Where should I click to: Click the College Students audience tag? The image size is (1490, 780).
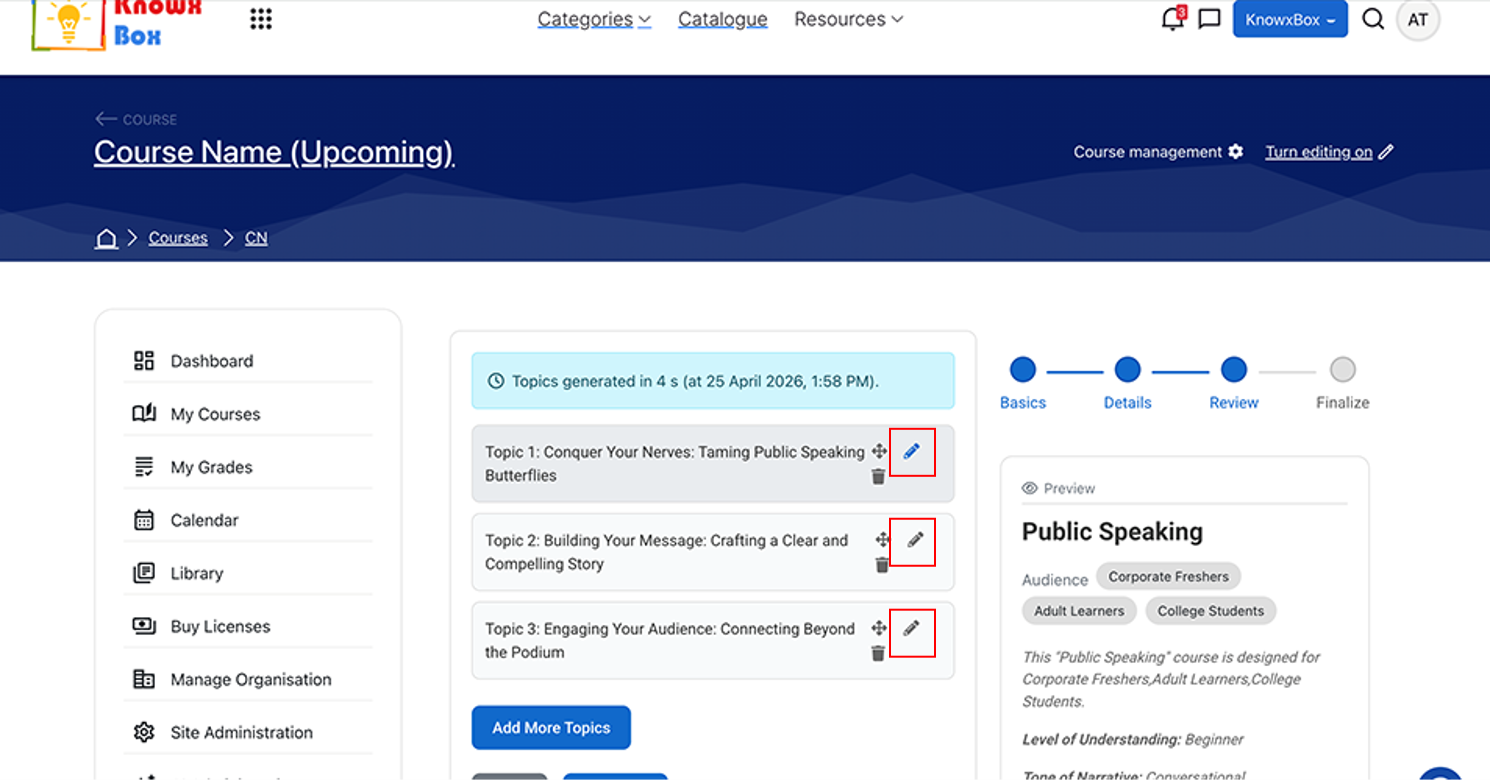point(1210,611)
